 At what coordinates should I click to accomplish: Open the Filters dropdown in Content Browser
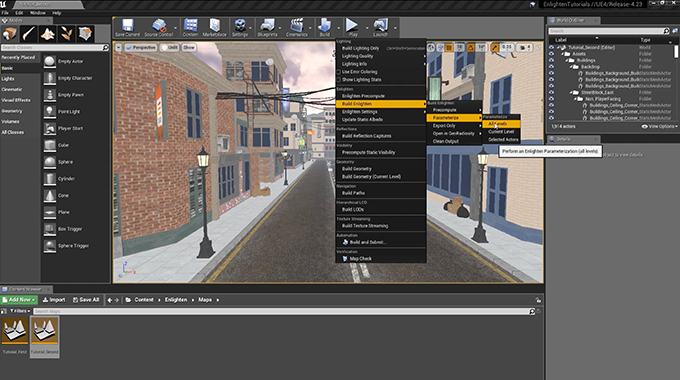click(20, 311)
